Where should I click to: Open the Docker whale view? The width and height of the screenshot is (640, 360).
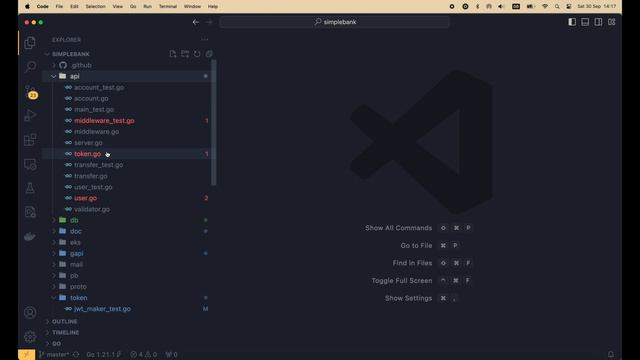30,236
